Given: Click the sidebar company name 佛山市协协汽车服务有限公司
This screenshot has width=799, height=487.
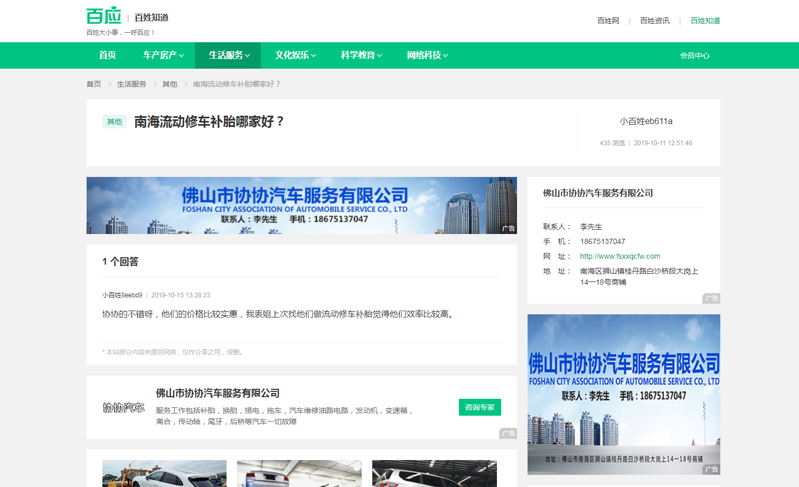Looking at the screenshot, I should click(598, 193).
